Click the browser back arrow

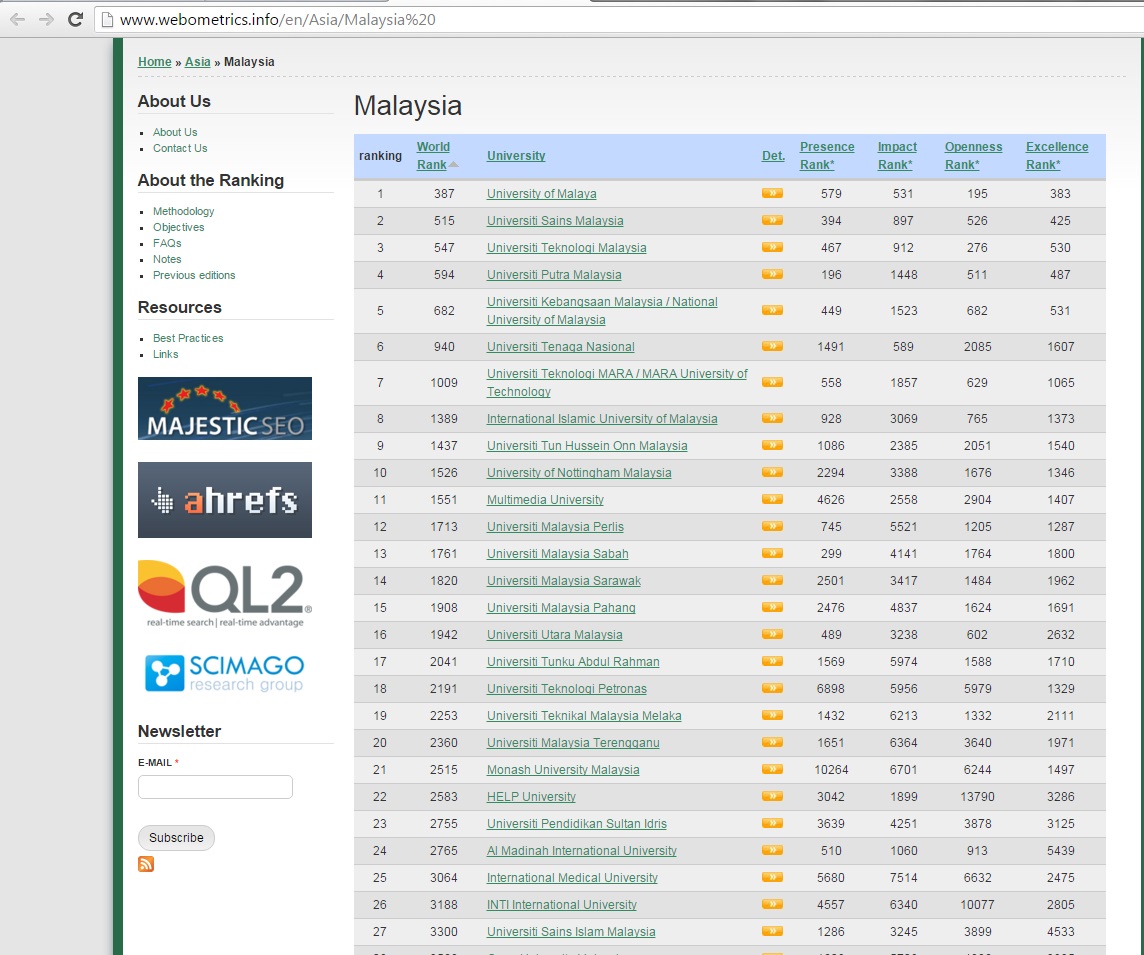(17, 19)
